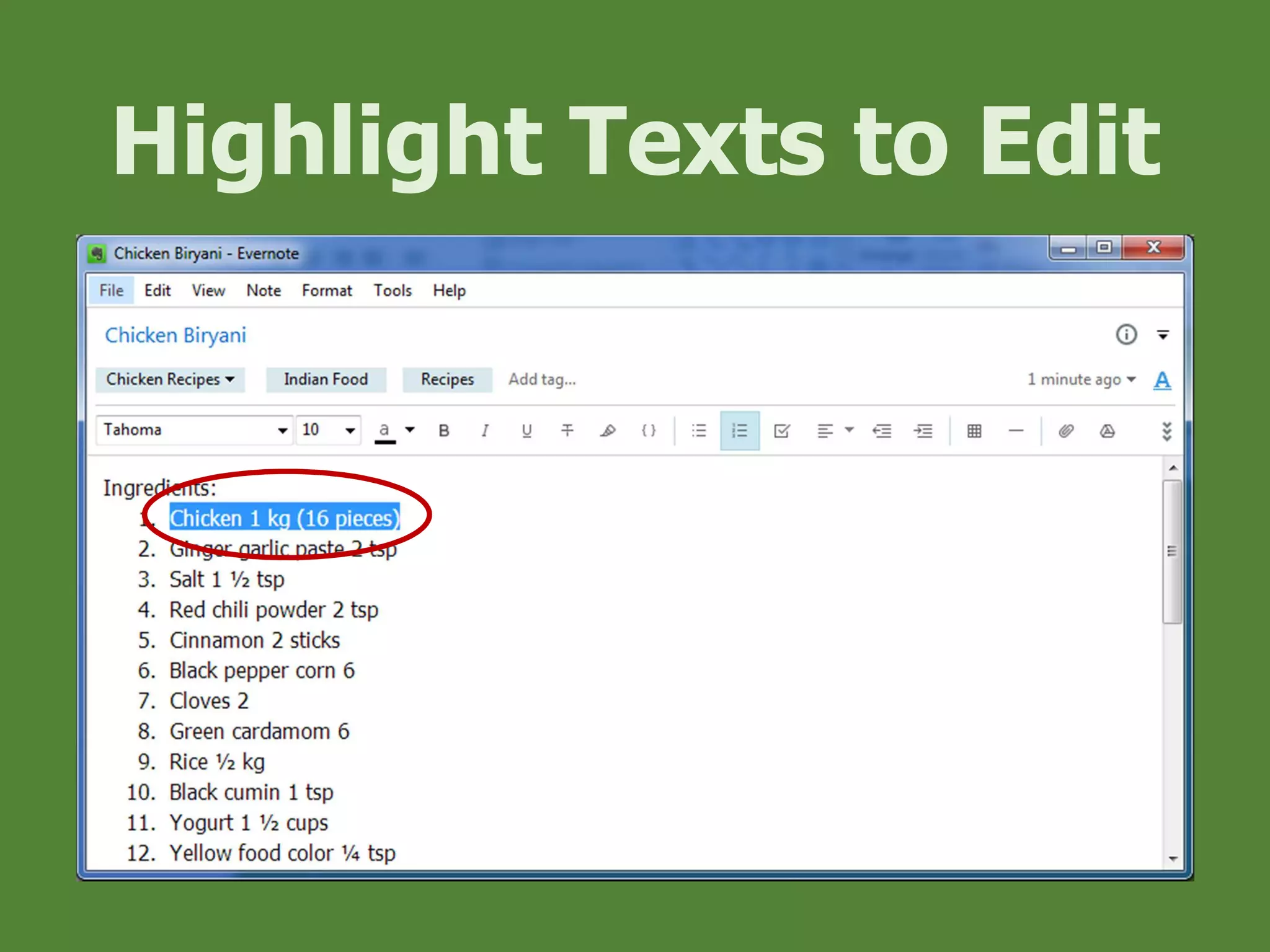The image size is (1270, 952).
Task: Open the 1 minute ago dropdown
Action: [1081, 379]
